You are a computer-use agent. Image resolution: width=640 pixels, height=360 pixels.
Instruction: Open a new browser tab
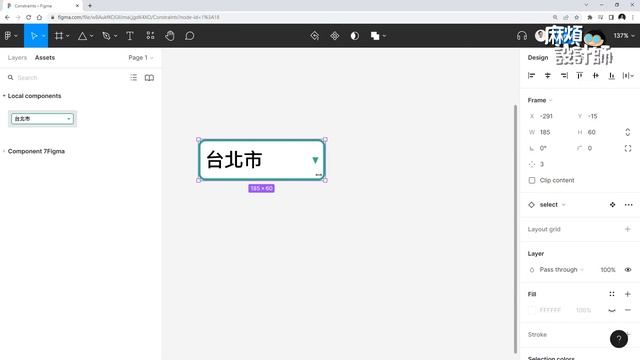(90, 6)
